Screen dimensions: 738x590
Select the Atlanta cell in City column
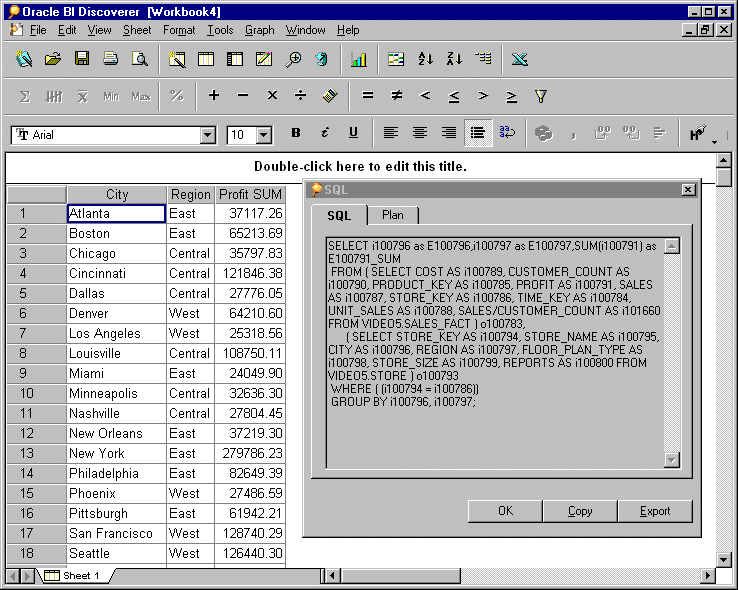(115, 213)
